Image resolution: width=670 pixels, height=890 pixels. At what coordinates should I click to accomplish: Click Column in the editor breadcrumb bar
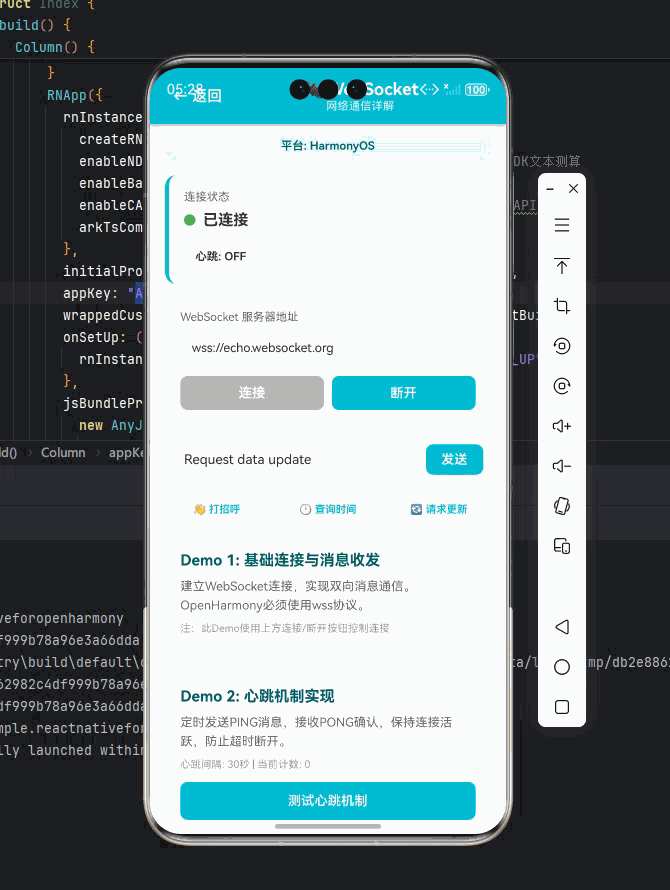point(63,453)
